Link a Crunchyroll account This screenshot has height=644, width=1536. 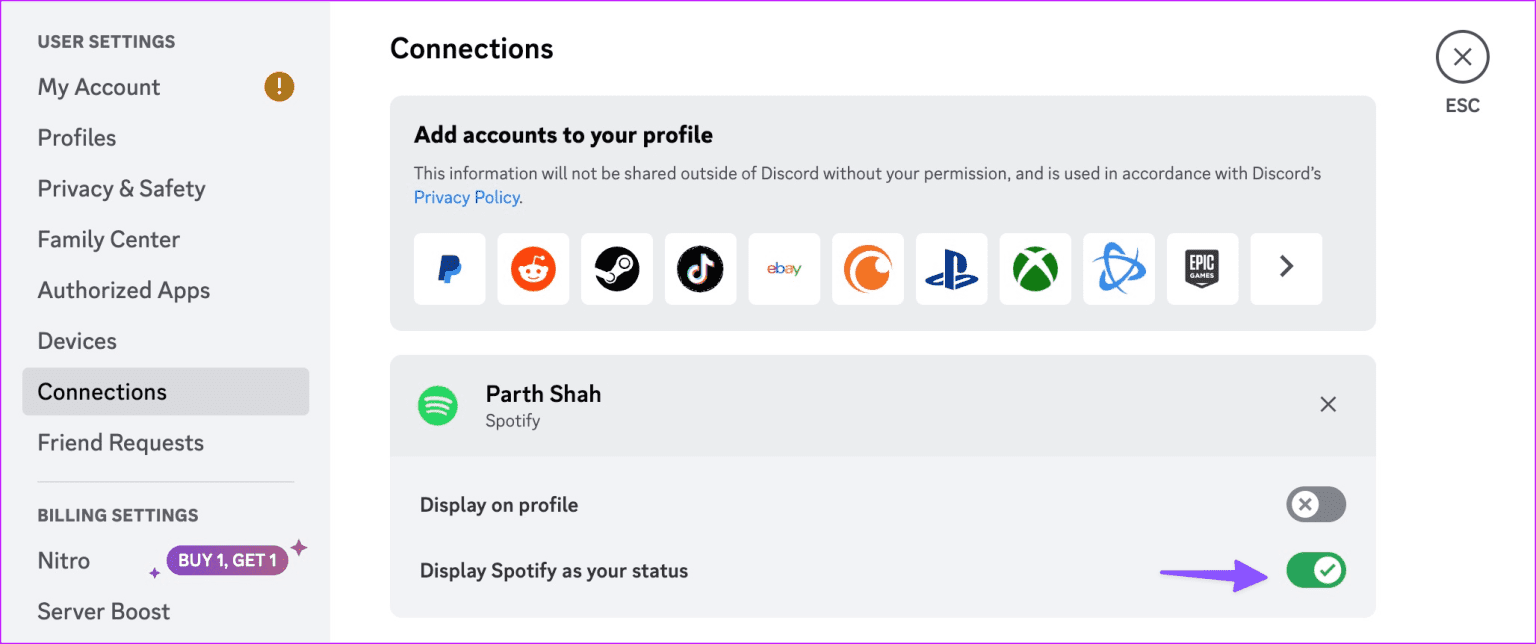click(x=867, y=269)
